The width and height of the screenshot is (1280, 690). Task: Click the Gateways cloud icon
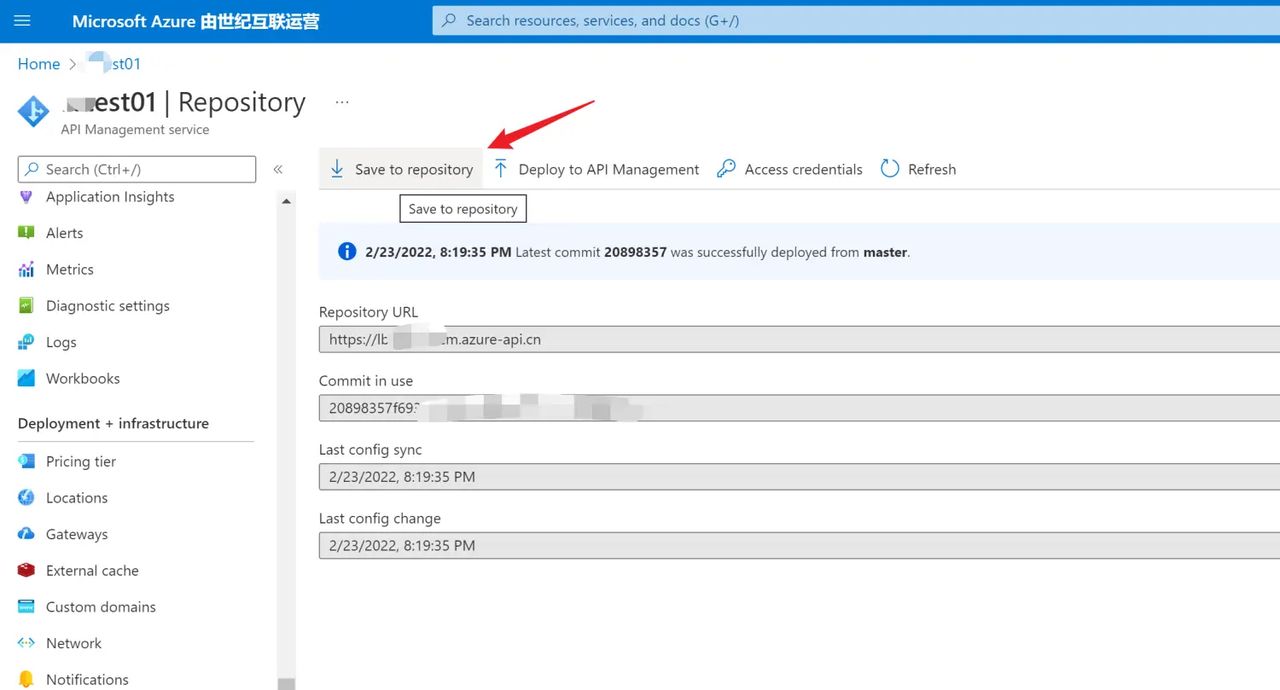click(27, 534)
